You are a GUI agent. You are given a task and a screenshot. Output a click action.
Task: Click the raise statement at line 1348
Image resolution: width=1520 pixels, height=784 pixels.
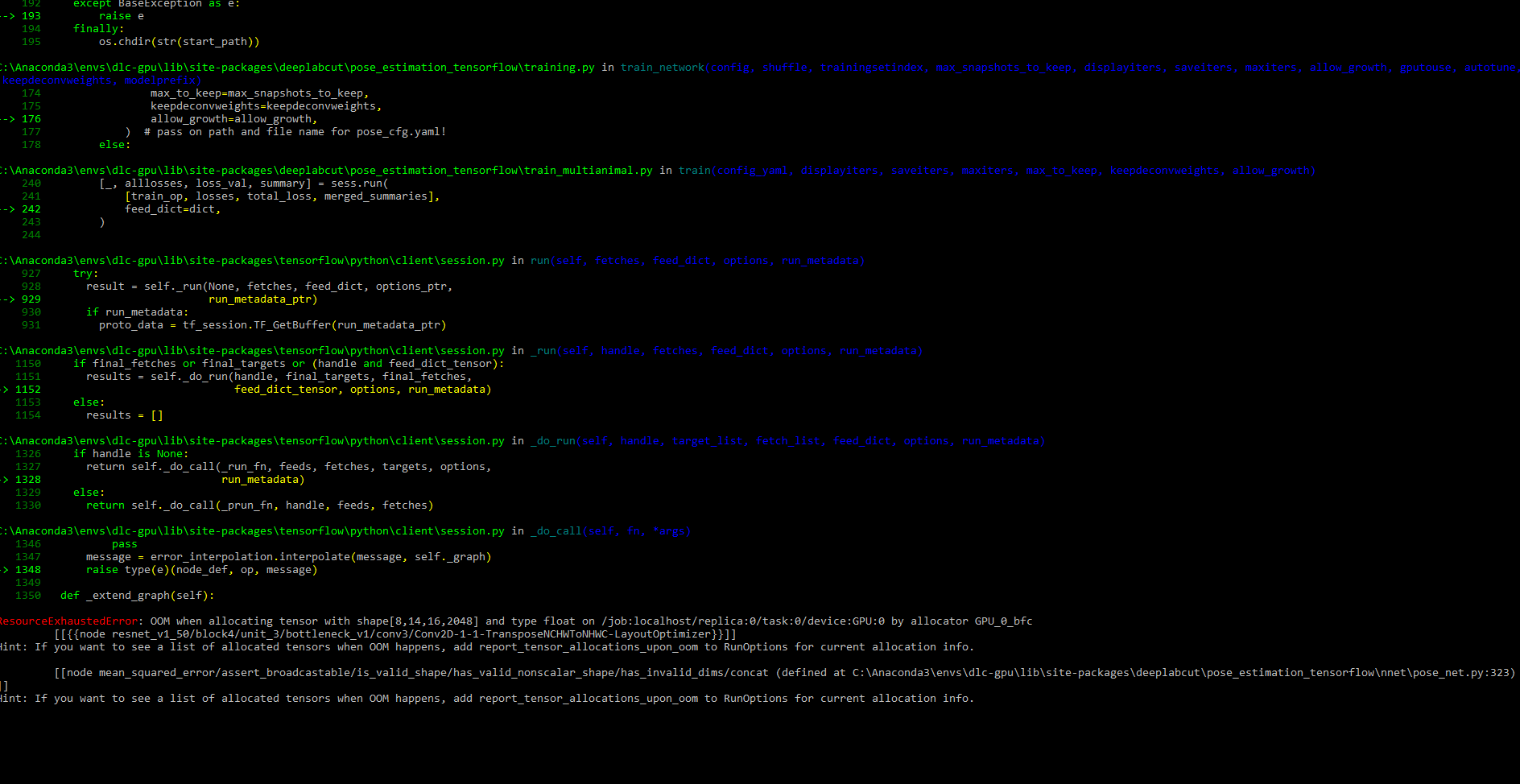(x=201, y=569)
